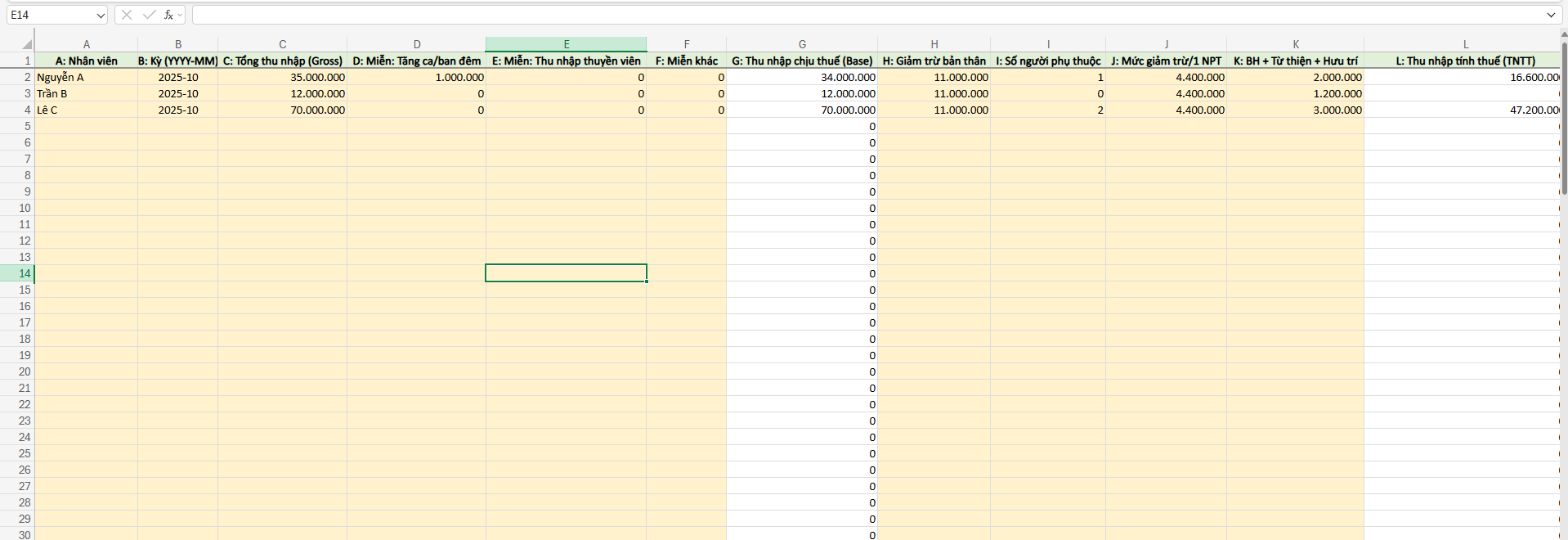Click the Select All corner triangle
The height and width of the screenshot is (540, 1568).
26,44
